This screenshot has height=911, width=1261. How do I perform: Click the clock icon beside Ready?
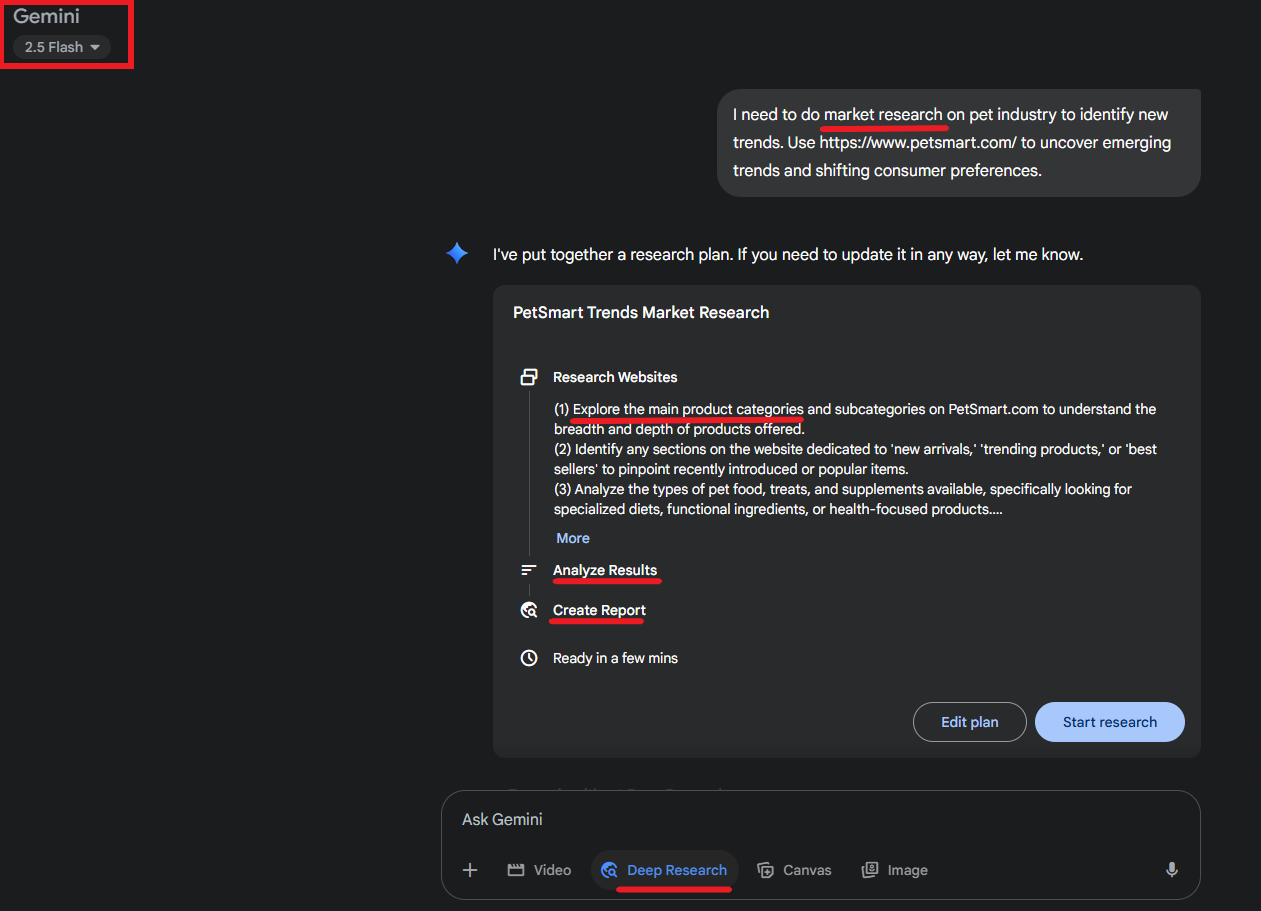click(529, 658)
